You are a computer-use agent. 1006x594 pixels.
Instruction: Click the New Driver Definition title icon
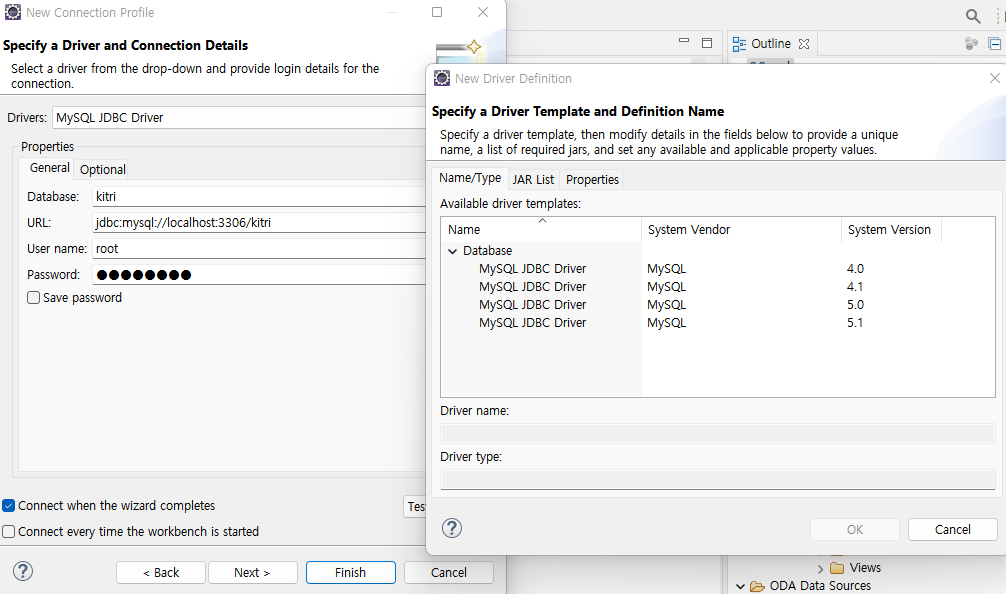(442, 78)
